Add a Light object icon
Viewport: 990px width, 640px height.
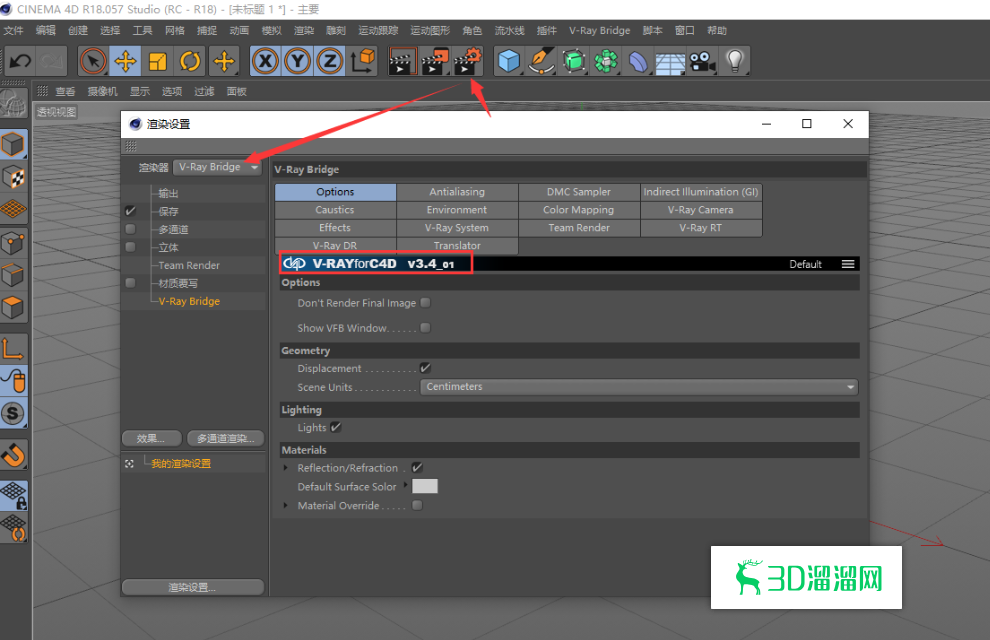click(735, 62)
